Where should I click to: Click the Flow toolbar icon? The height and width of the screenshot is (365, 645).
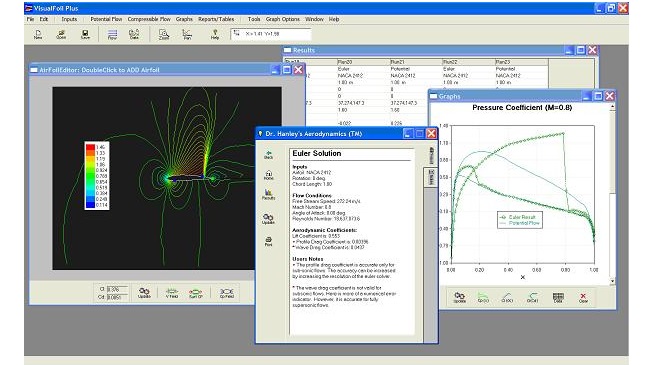[112, 35]
